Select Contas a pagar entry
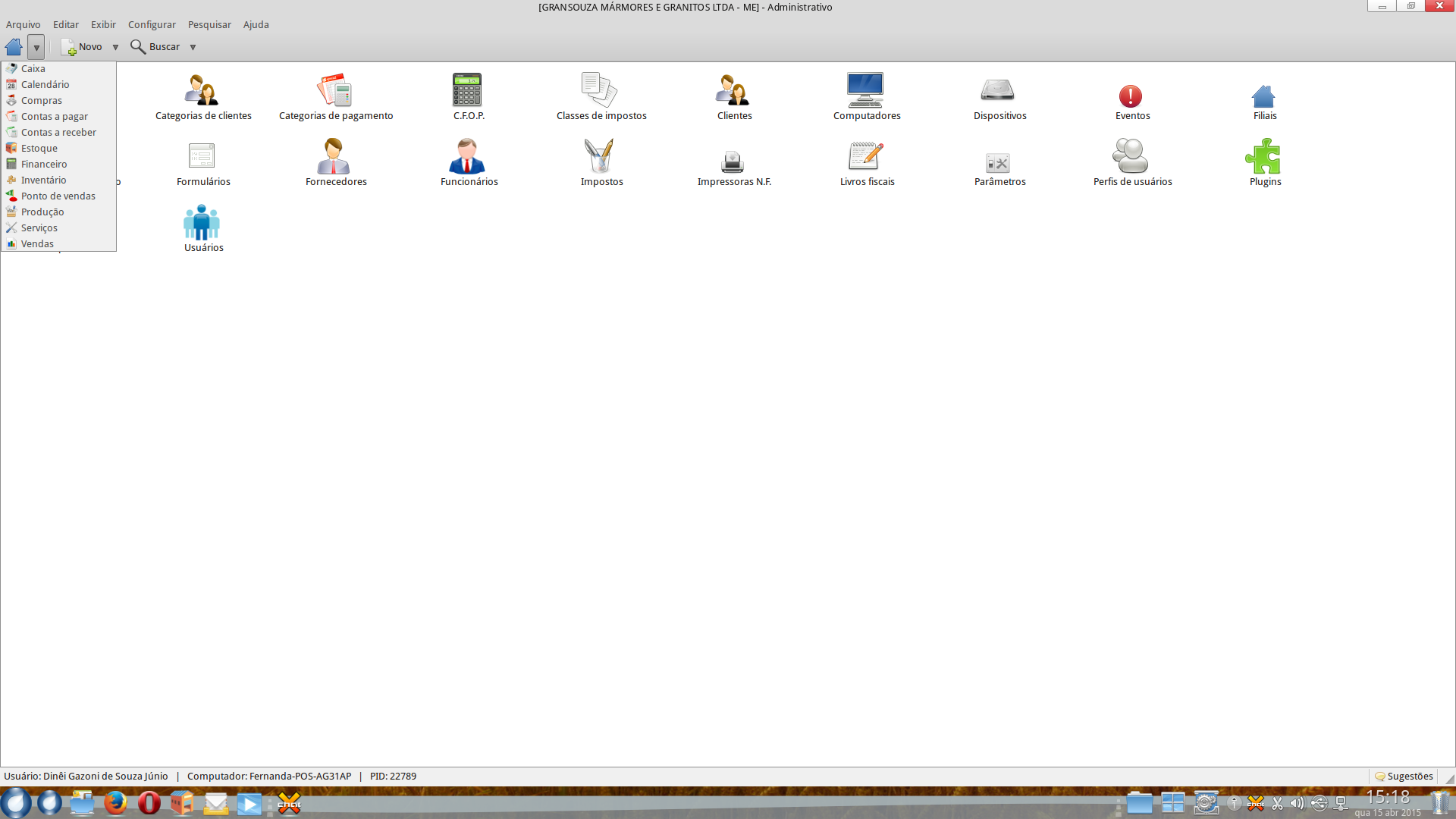The height and width of the screenshot is (819, 1456). tap(58, 117)
